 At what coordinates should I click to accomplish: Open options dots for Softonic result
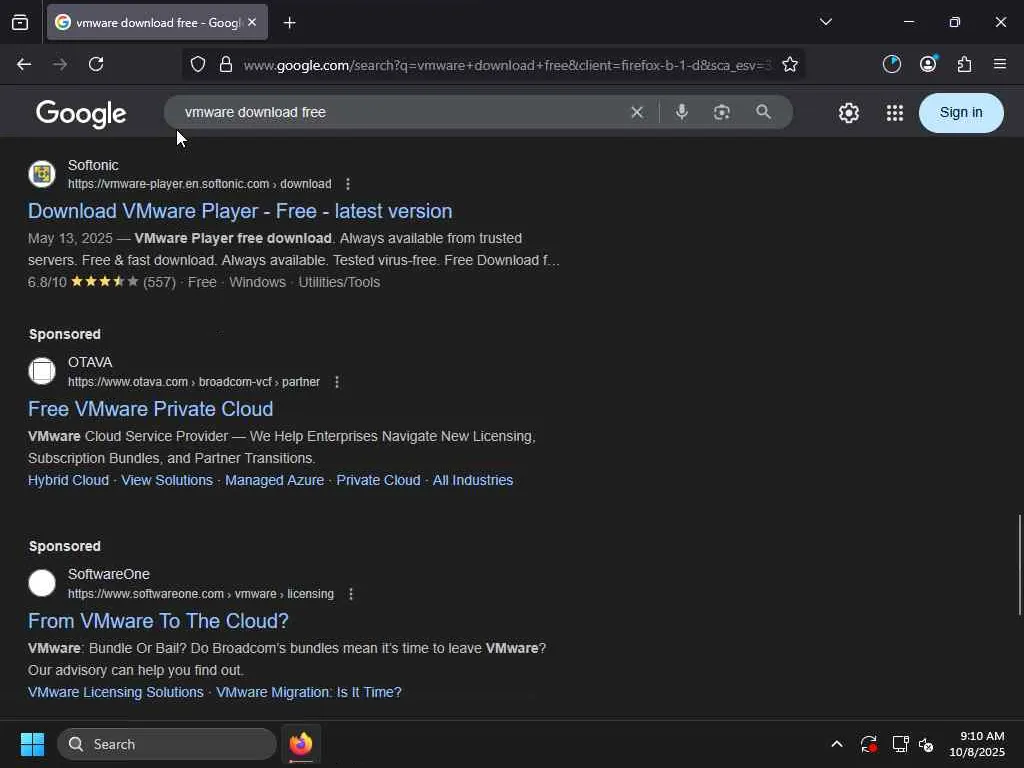[x=347, y=184]
